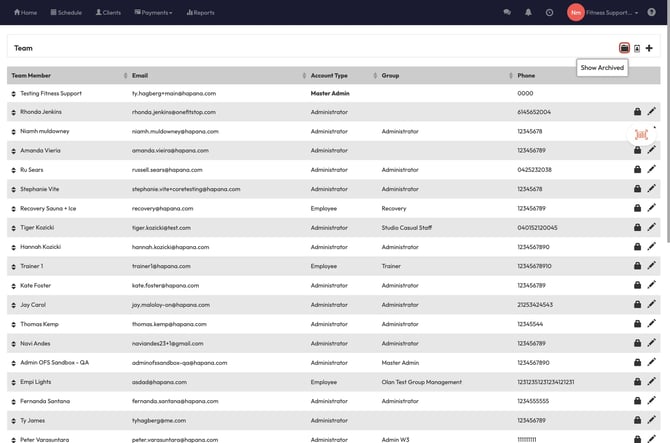Click the lock icon for Kate Foster
The width and height of the screenshot is (670, 443).
[x=637, y=286]
